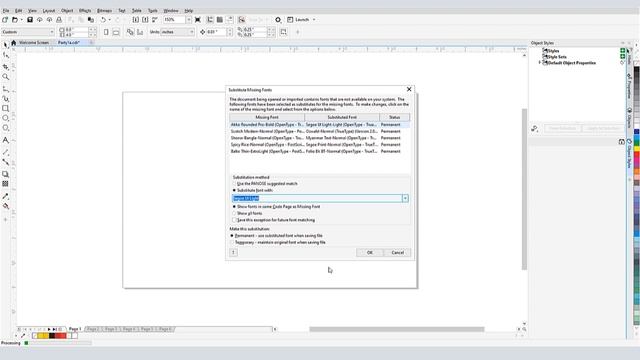
Task: Click Cancel in Substitute Missing Fonts dialog
Action: click(x=398, y=253)
